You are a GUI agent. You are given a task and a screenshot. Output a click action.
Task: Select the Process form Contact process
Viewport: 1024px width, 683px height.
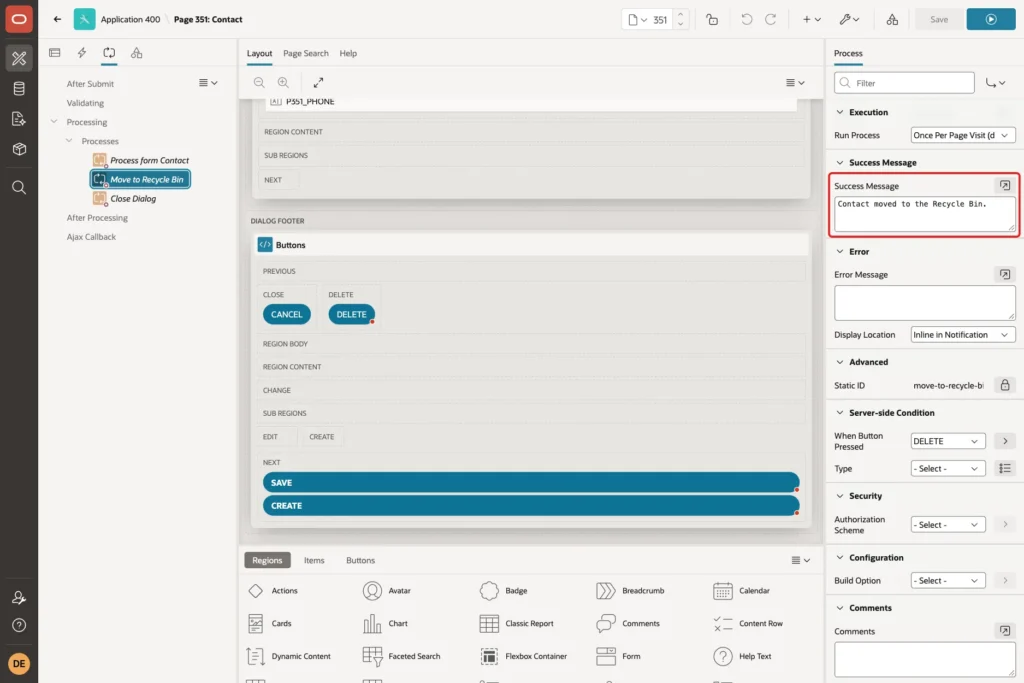(150, 160)
